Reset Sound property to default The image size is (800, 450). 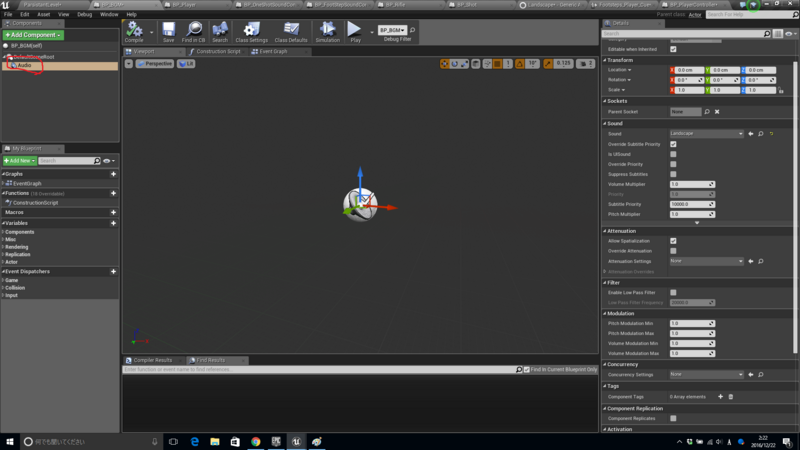[771, 134]
